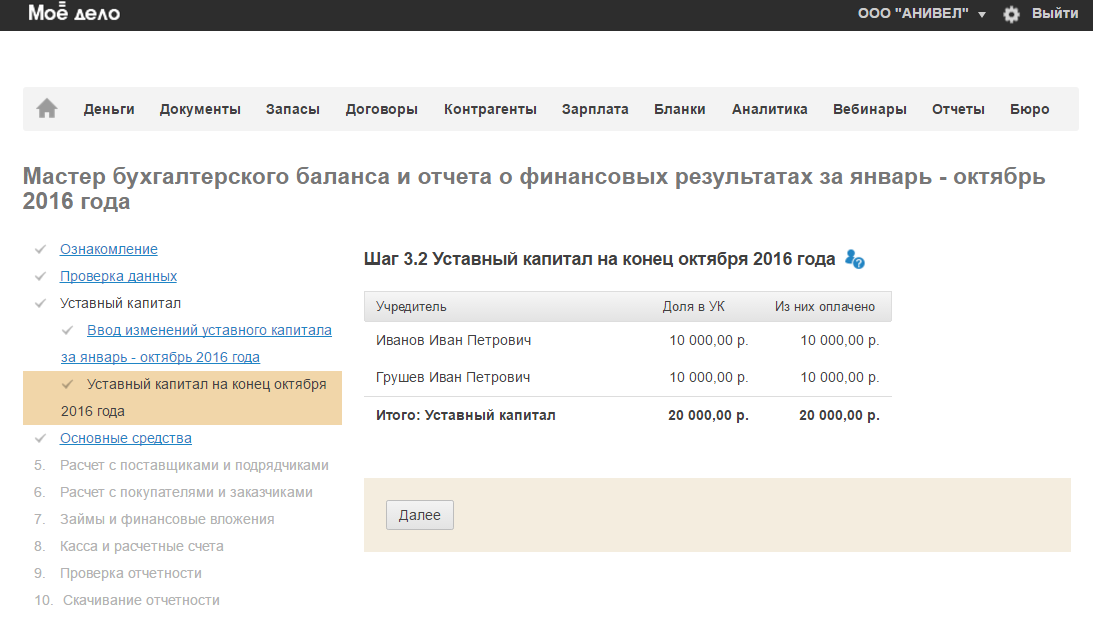Viewport: 1093px width, 643px height.
Task: Open the Бланки menu
Action: point(680,109)
